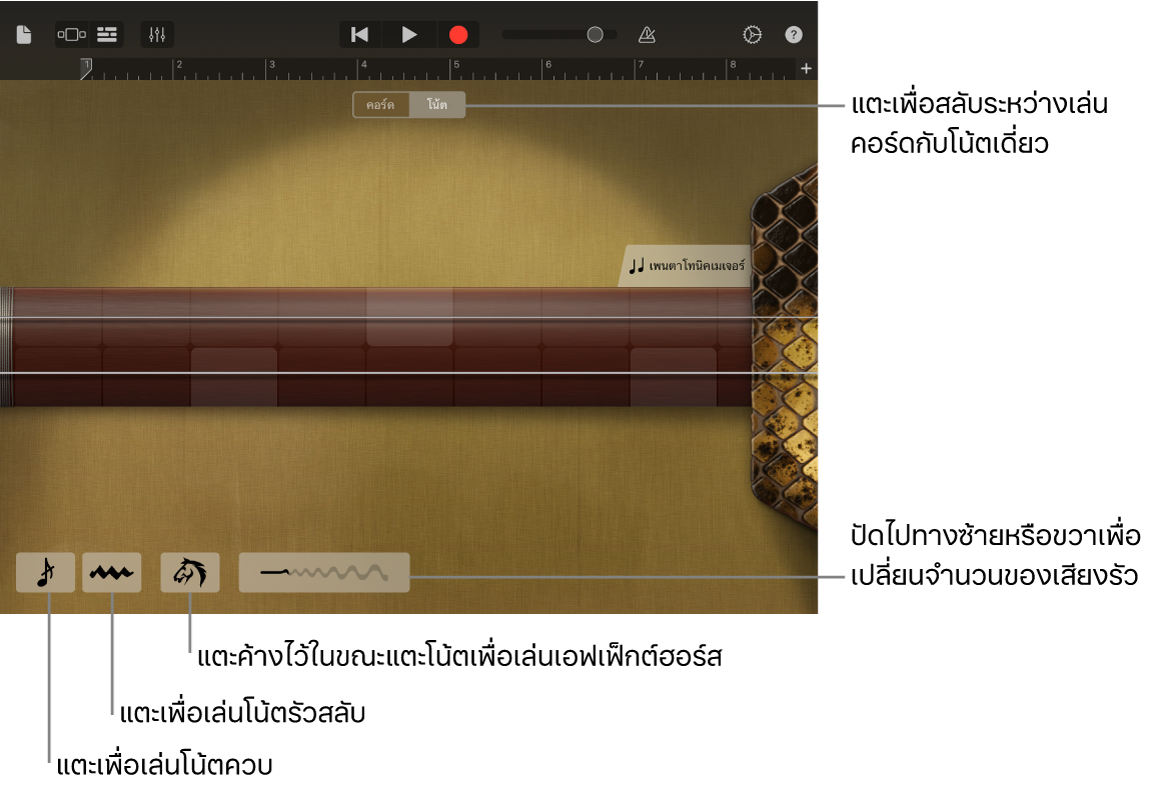This screenshot has width=1152, height=787.
Task: Tap highlighted left note on lower string
Action: pyautogui.click(x=234, y=377)
